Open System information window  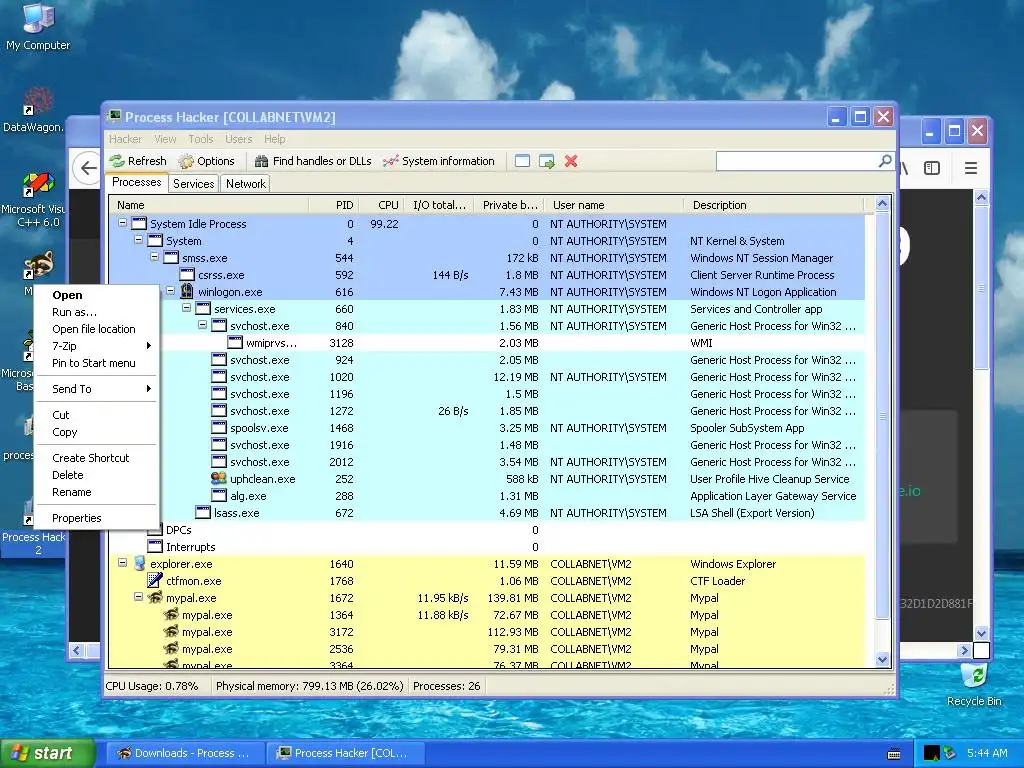click(439, 161)
